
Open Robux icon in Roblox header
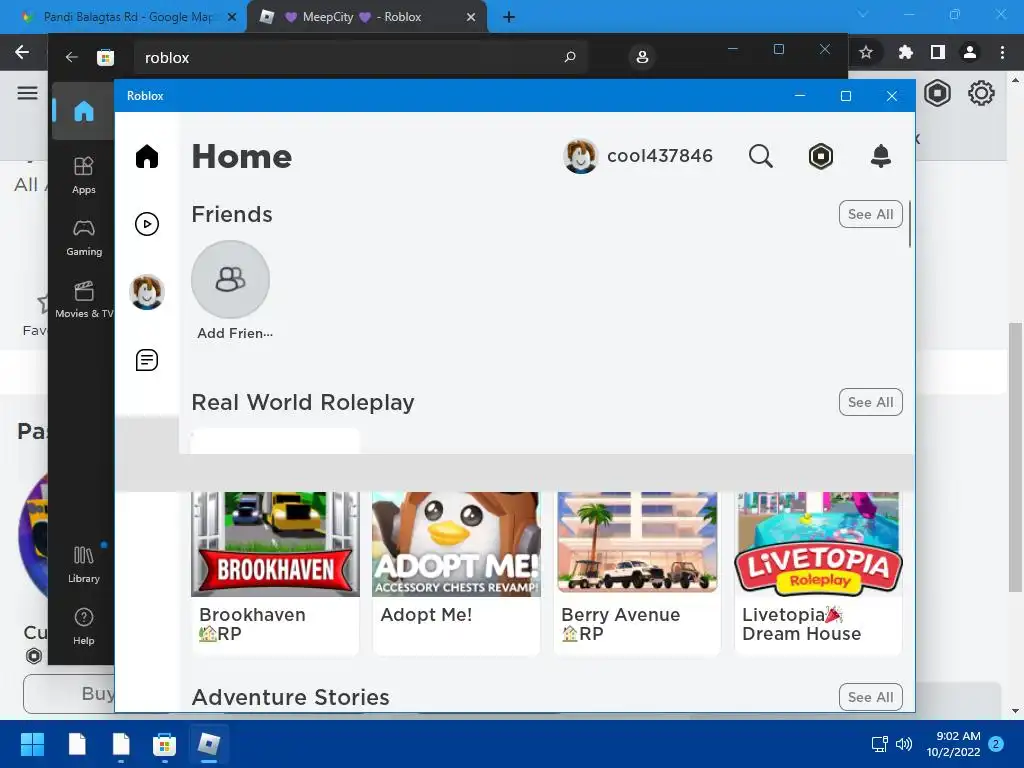(821, 156)
